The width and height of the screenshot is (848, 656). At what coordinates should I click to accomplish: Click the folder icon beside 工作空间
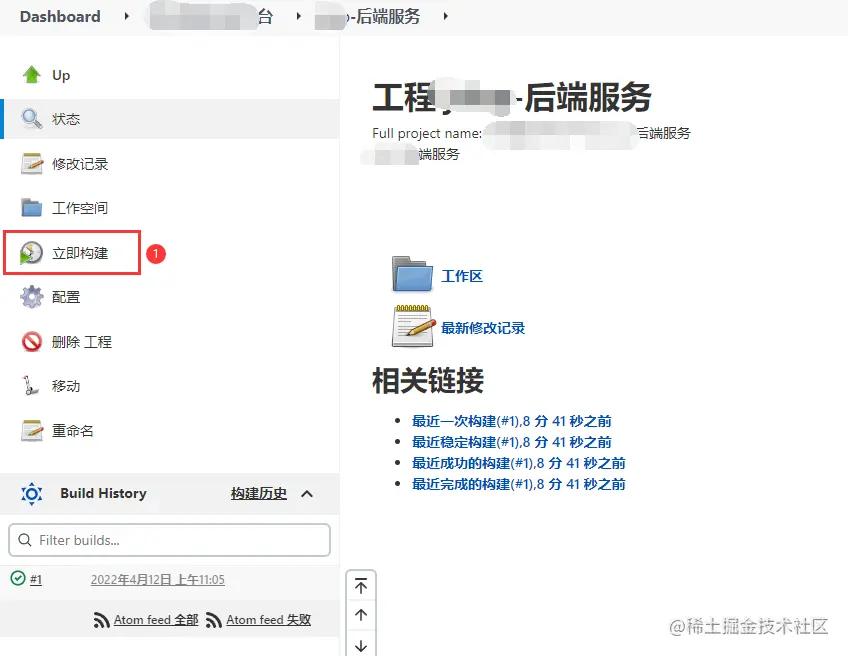coord(31,208)
